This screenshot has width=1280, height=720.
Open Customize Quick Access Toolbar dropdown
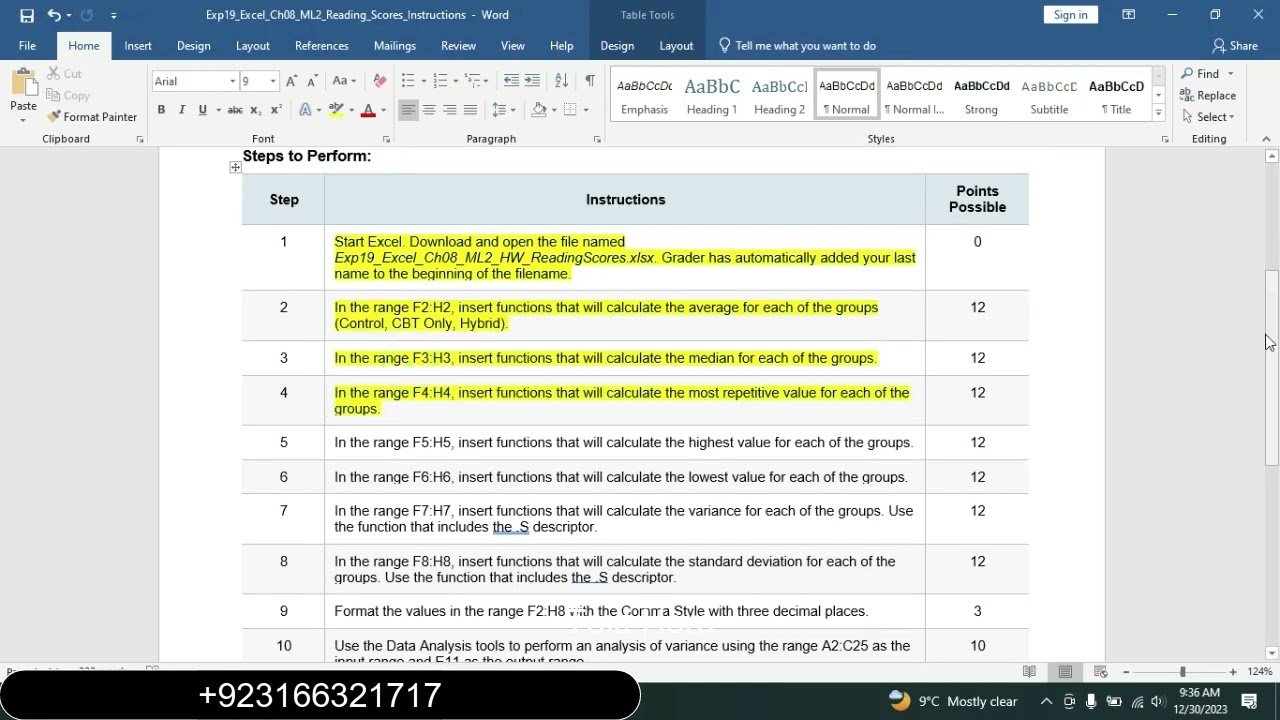pos(113,15)
